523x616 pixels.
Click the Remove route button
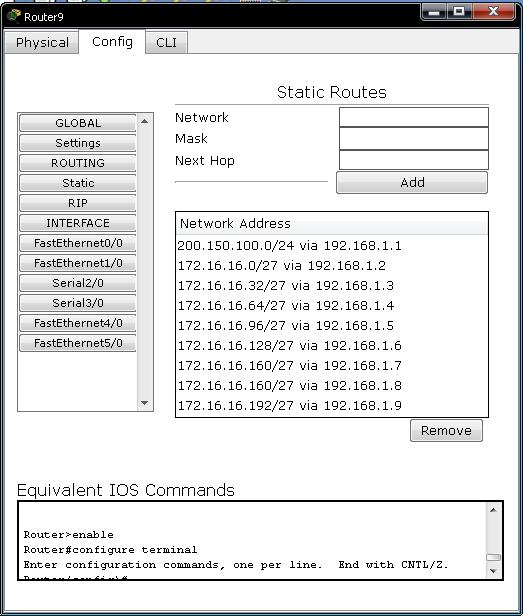(446, 431)
